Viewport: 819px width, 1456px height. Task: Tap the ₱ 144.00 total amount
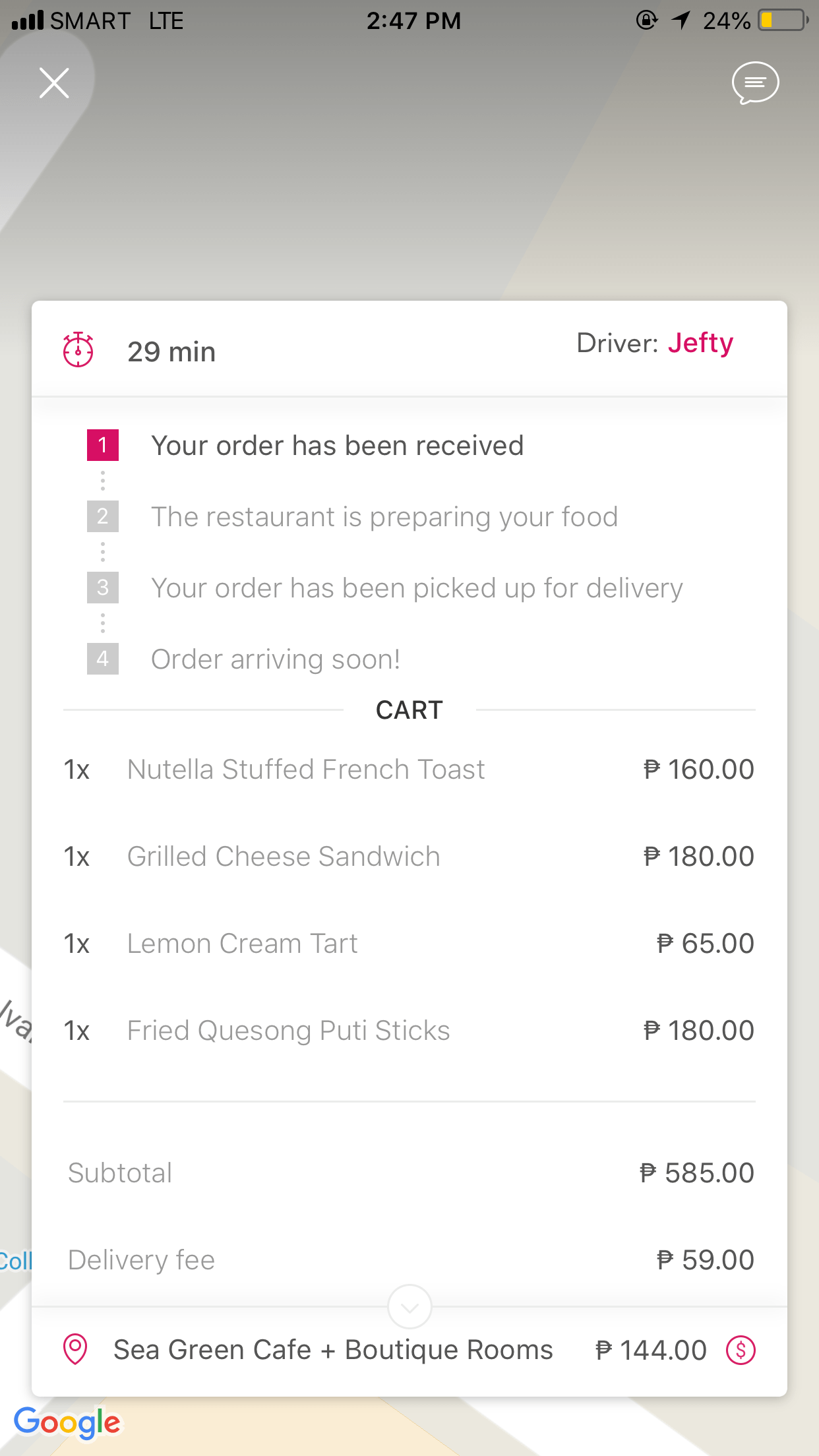[x=651, y=1350]
